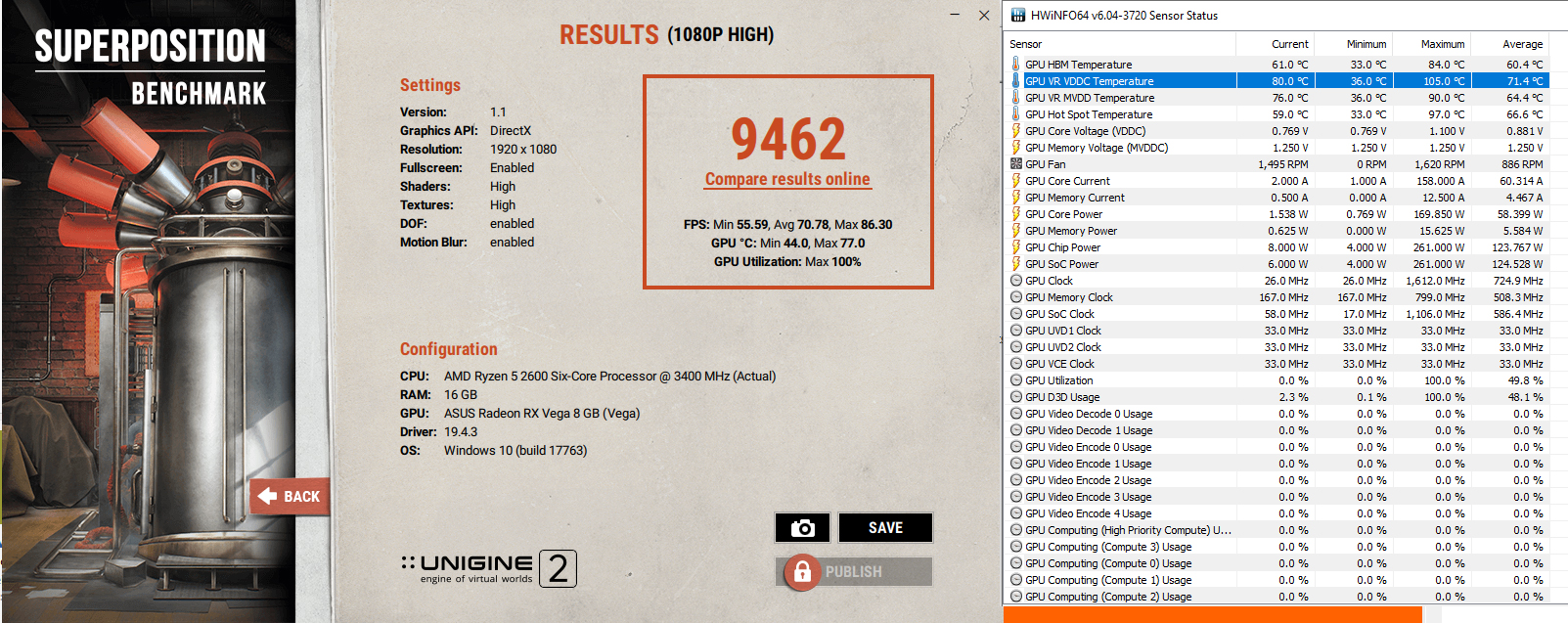Click the UNIGINE 2 logo
Image resolution: width=1568 pixels, height=623 pixels.
coord(488,568)
